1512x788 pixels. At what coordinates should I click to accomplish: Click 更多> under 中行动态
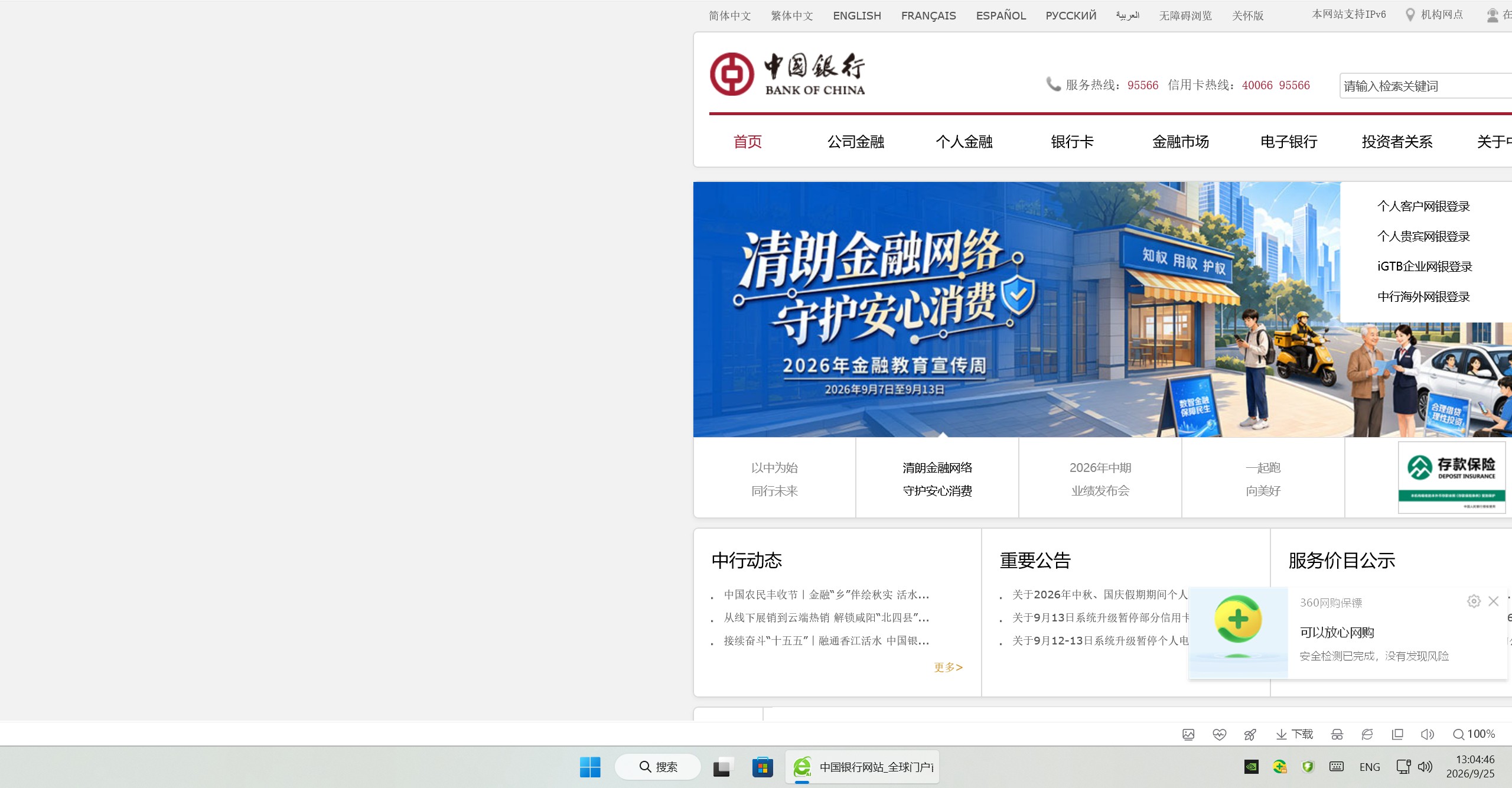point(948,667)
